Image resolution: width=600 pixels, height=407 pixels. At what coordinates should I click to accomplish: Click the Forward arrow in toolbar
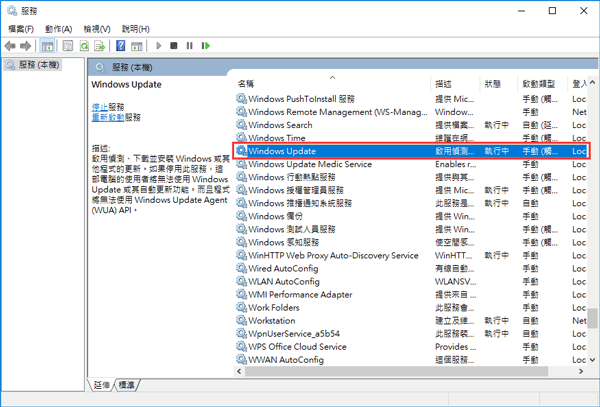[27, 46]
